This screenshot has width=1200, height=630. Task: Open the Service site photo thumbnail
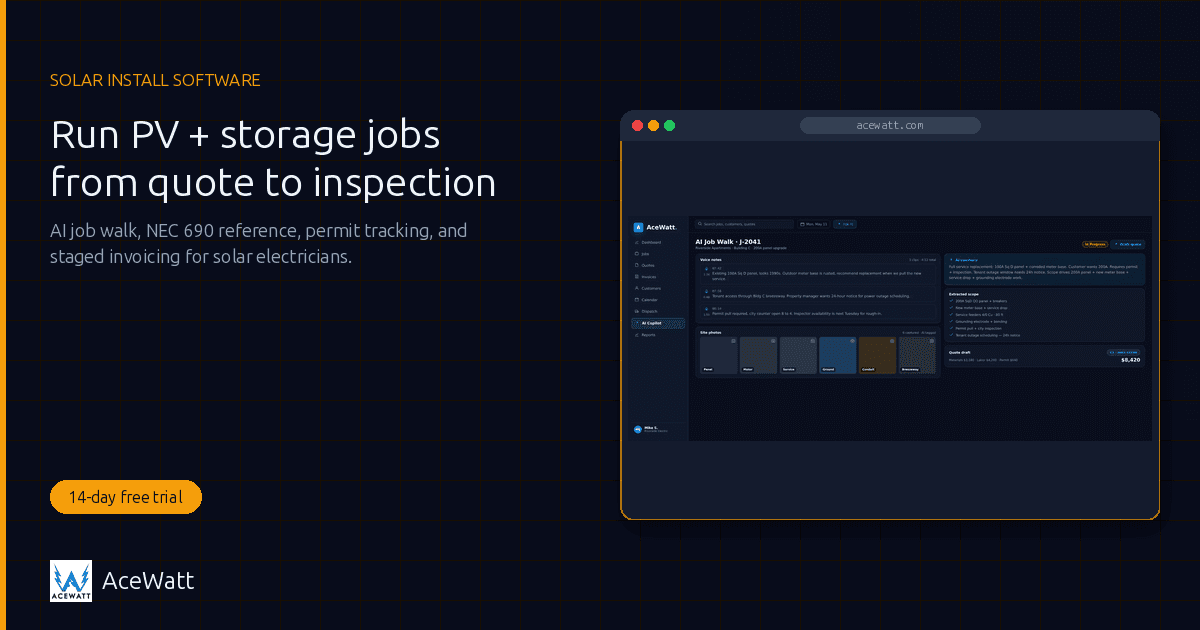tap(798, 355)
